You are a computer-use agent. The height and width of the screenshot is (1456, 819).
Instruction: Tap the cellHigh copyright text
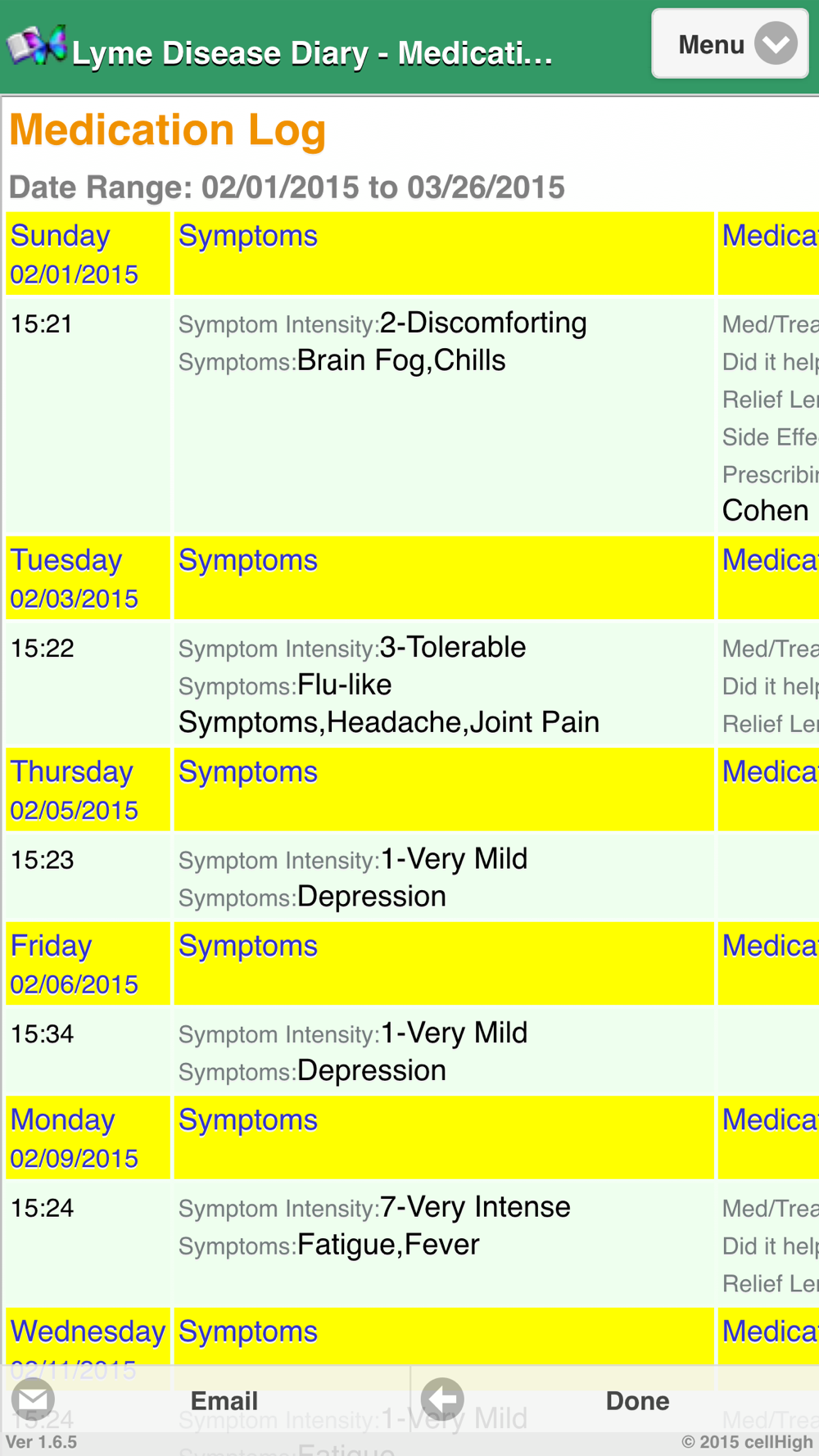tap(747, 1441)
